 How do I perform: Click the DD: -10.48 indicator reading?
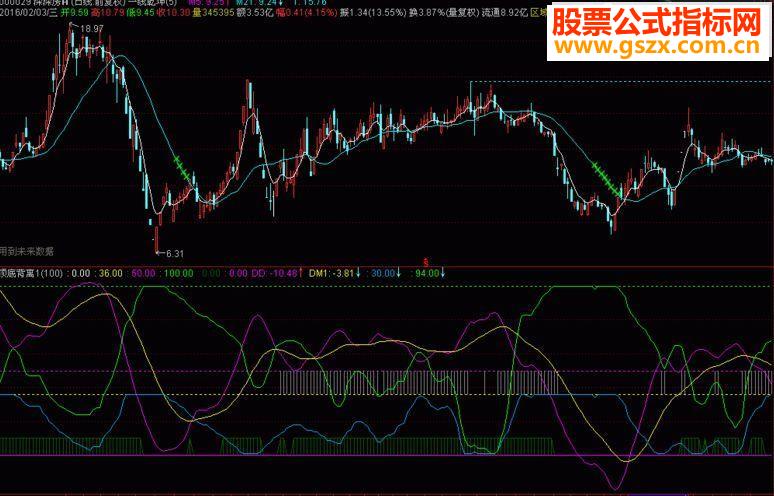pyautogui.click(x=274, y=273)
